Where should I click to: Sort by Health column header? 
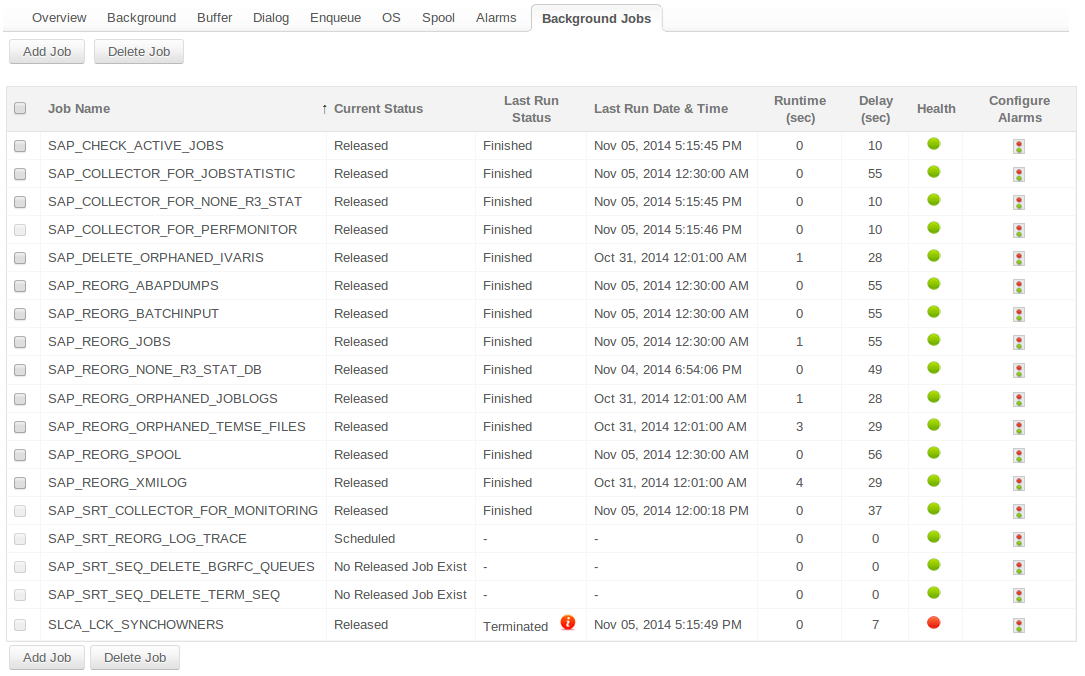(x=936, y=109)
